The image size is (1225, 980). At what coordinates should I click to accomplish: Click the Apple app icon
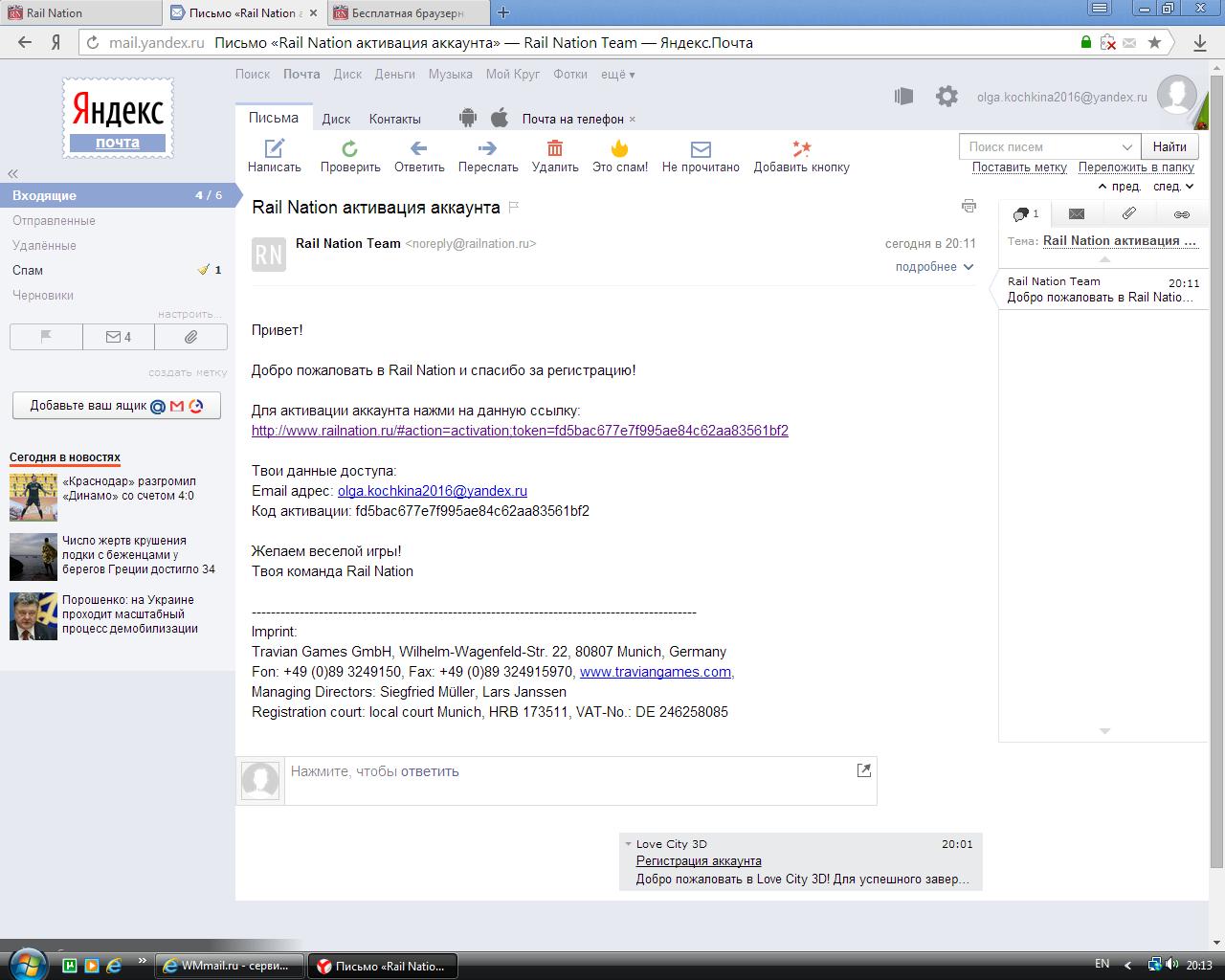500,118
